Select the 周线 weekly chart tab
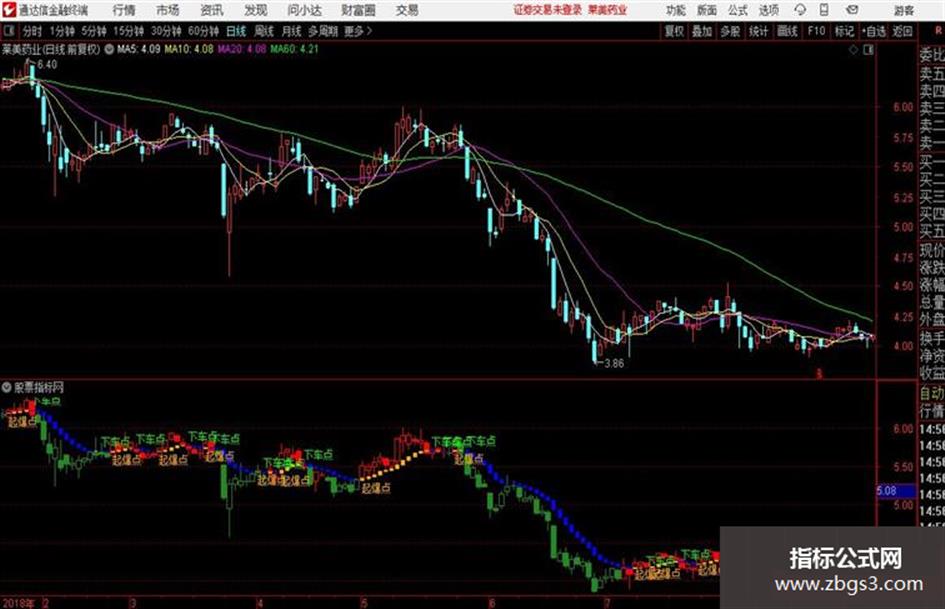 (264, 31)
